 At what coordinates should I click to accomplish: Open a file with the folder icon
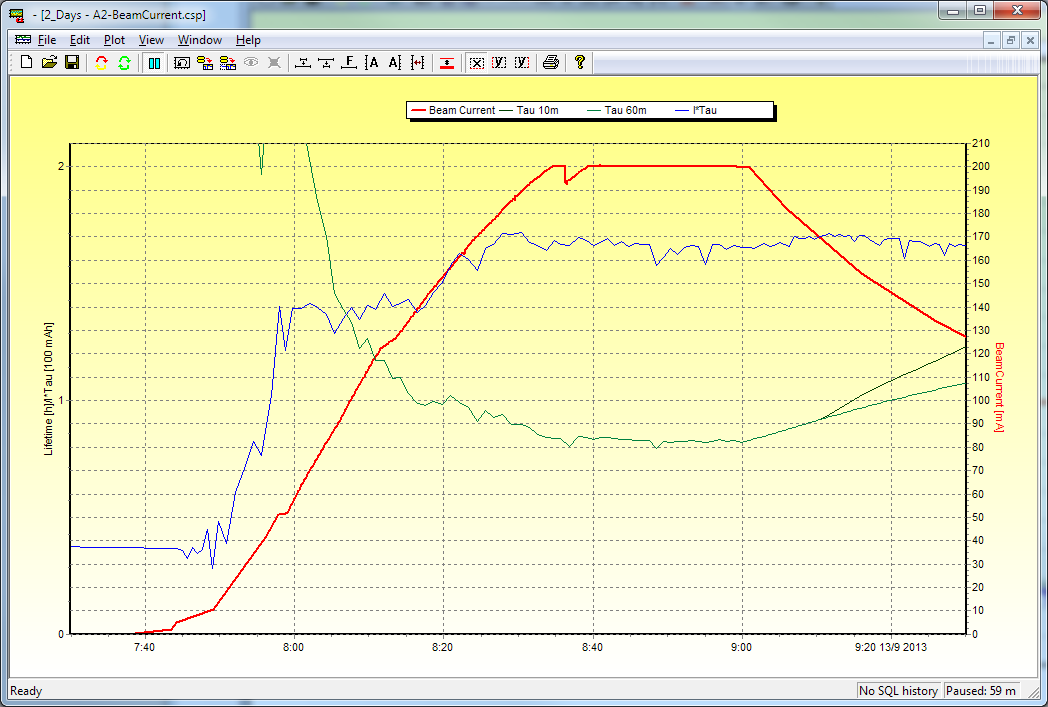coord(49,62)
